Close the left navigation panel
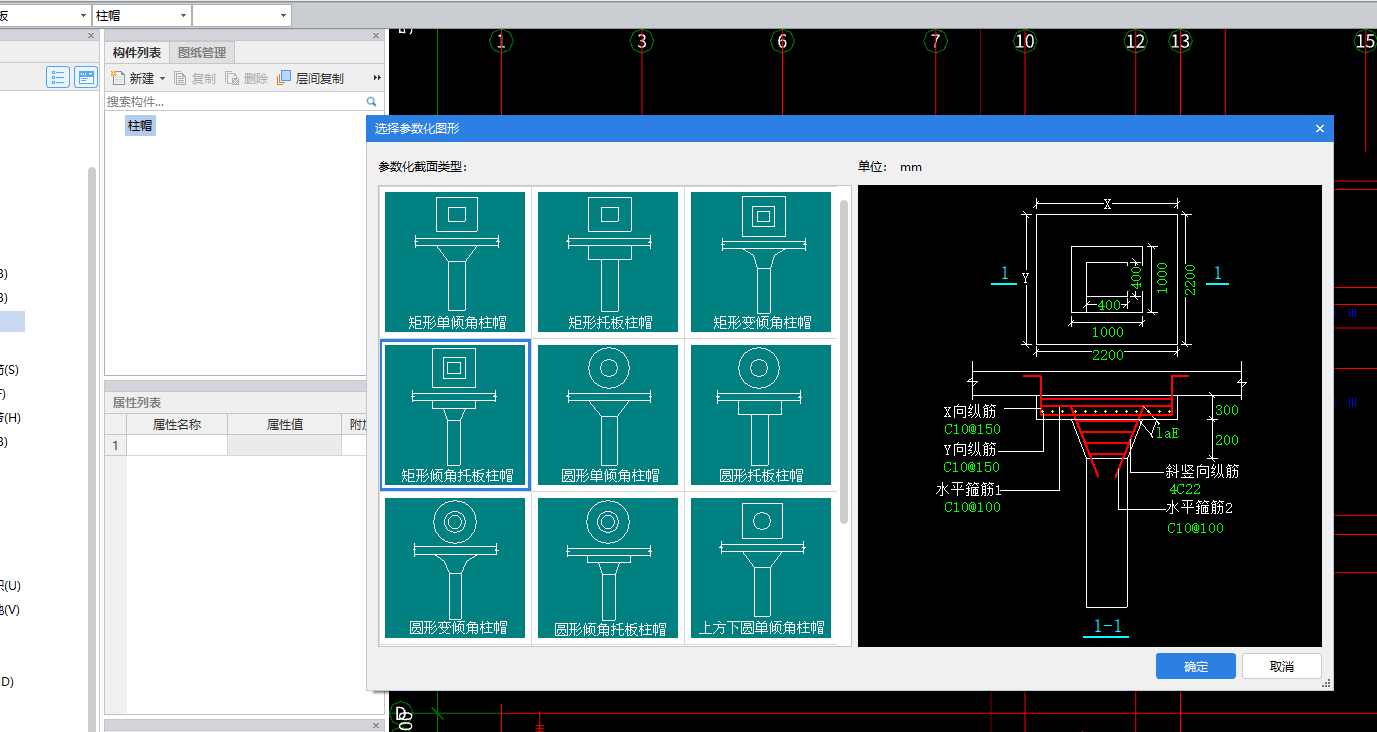1377x732 pixels. pos(91,35)
